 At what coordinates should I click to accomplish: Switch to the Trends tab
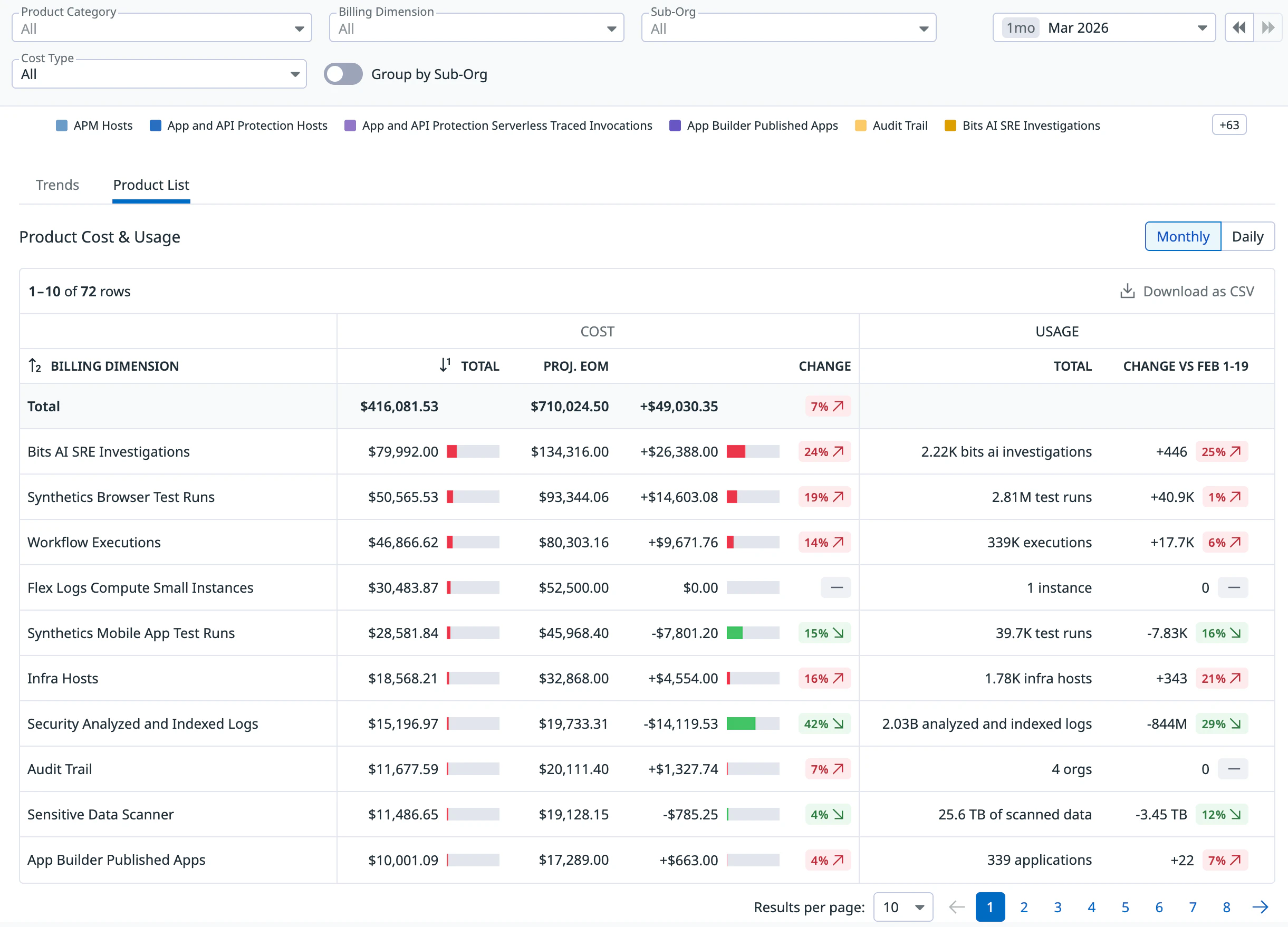[57, 185]
